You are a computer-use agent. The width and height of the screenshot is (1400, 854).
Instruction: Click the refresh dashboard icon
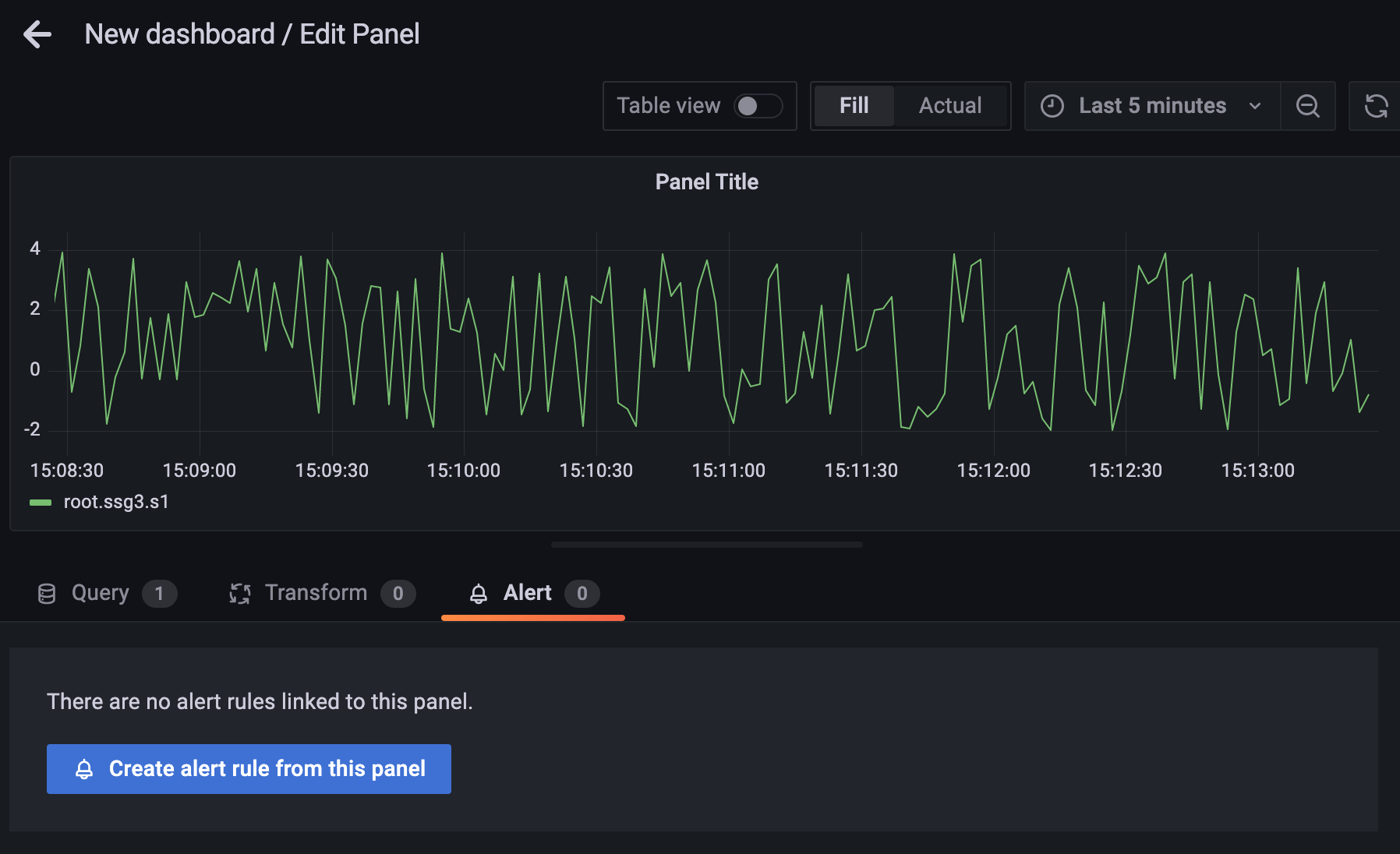click(x=1376, y=106)
